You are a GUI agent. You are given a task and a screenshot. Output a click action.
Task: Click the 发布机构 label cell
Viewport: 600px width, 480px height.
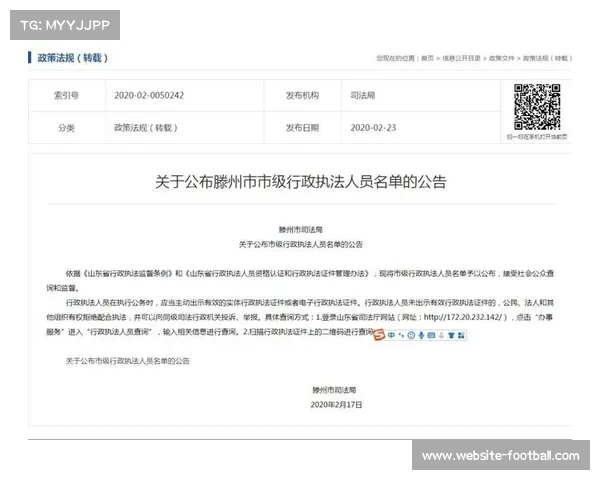pyautogui.click(x=302, y=95)
